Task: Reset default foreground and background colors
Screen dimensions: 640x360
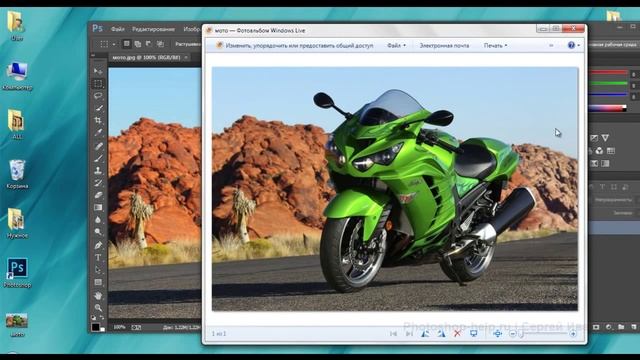Action: [93, 317]
